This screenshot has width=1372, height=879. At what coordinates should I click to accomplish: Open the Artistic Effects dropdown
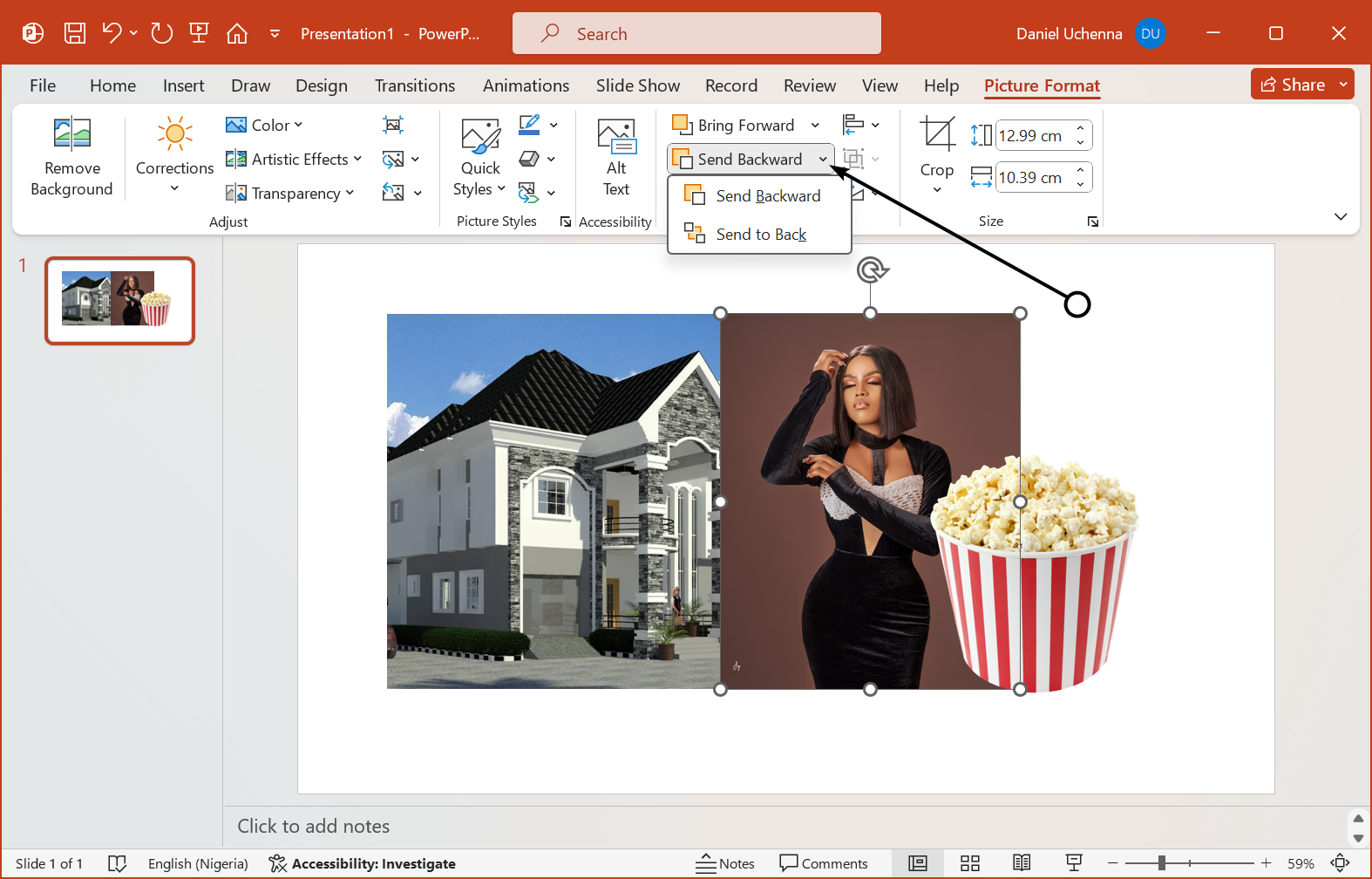(x=294, y=159)
